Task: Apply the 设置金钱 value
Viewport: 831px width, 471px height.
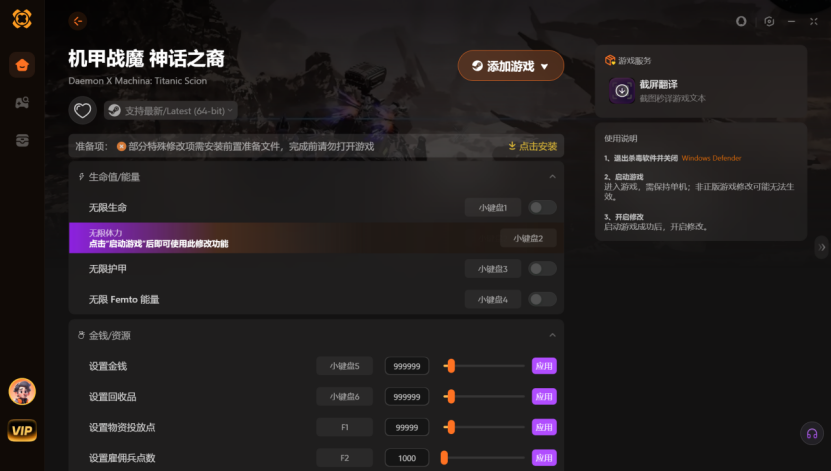Action: [544, 366]
